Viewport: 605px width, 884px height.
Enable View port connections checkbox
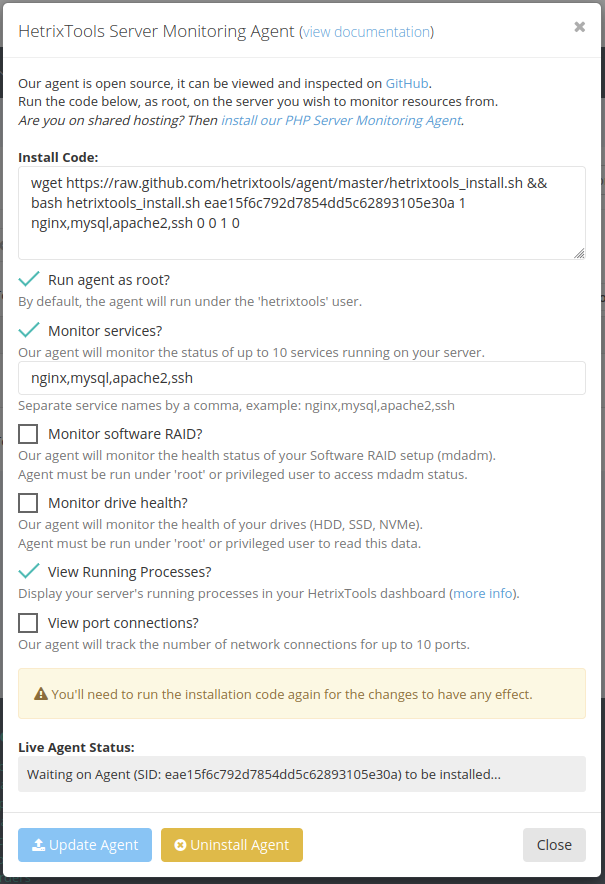point(28,623)
